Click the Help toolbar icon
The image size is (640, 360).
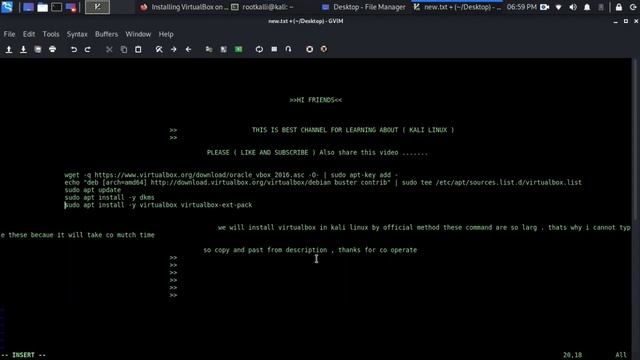309,49
